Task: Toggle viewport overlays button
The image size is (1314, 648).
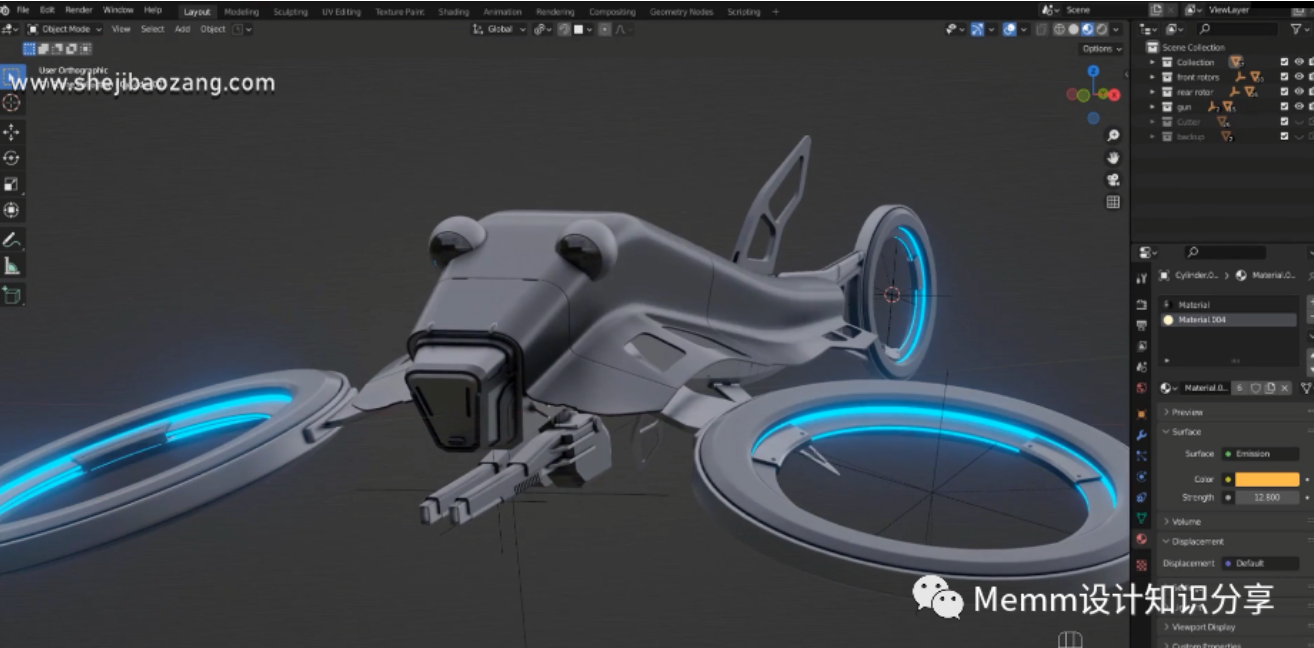Action: pyautogui.click(x=1009, y=29)
